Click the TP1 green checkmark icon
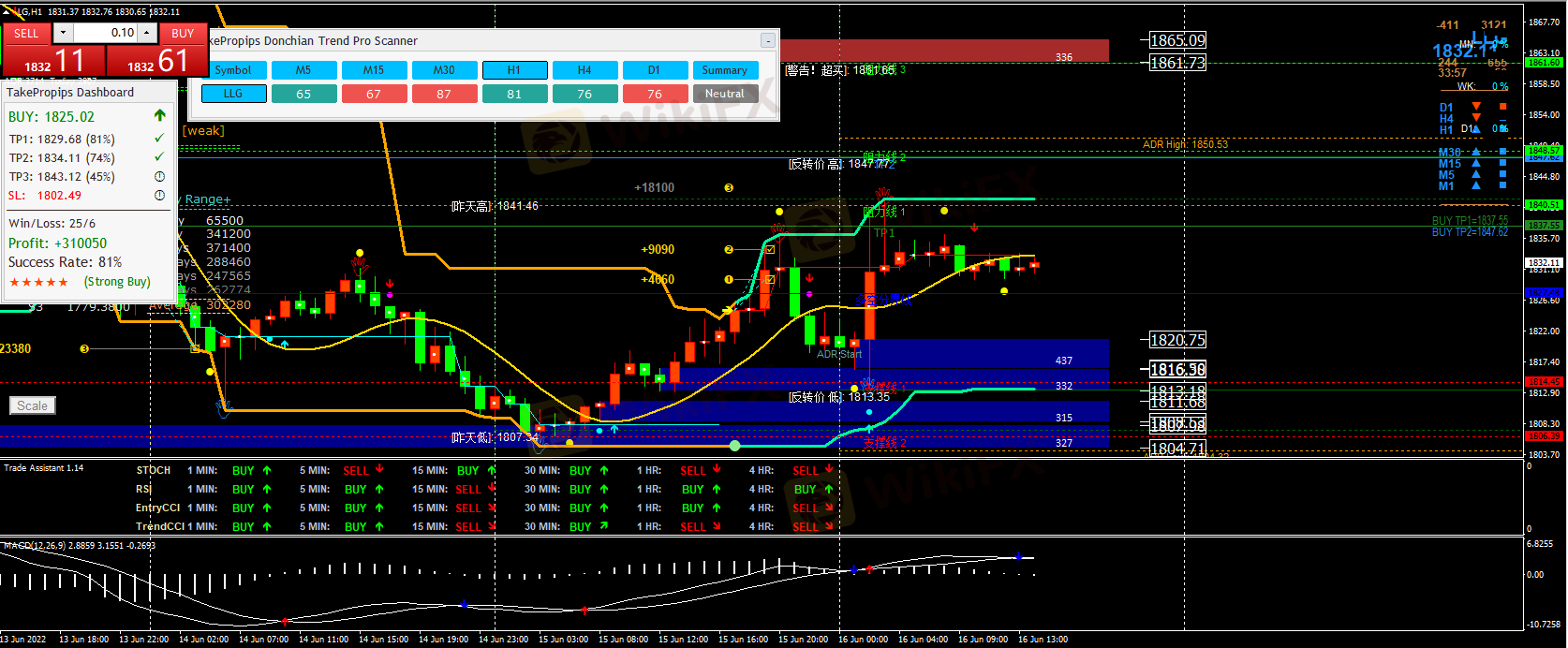 159,139
